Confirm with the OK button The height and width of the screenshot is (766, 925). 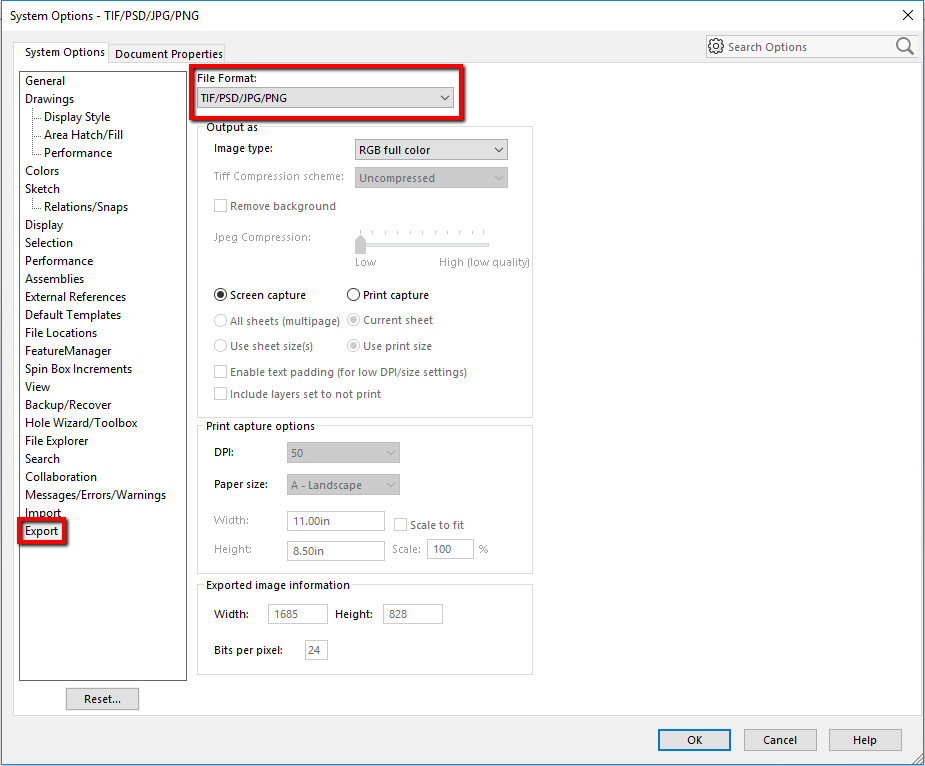694,740
